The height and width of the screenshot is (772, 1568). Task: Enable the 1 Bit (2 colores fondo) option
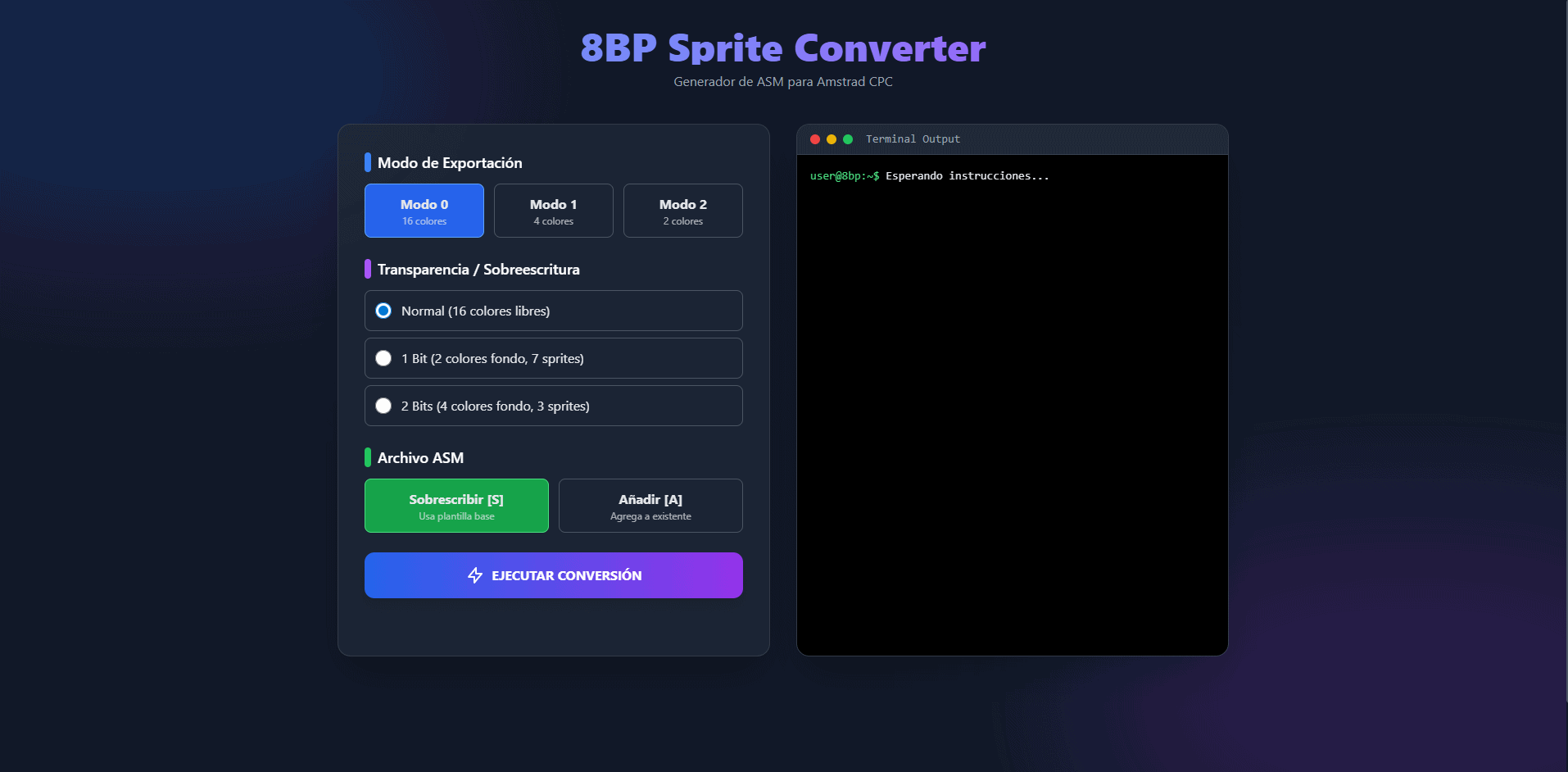pyautogui.click(x=554, y=358)
